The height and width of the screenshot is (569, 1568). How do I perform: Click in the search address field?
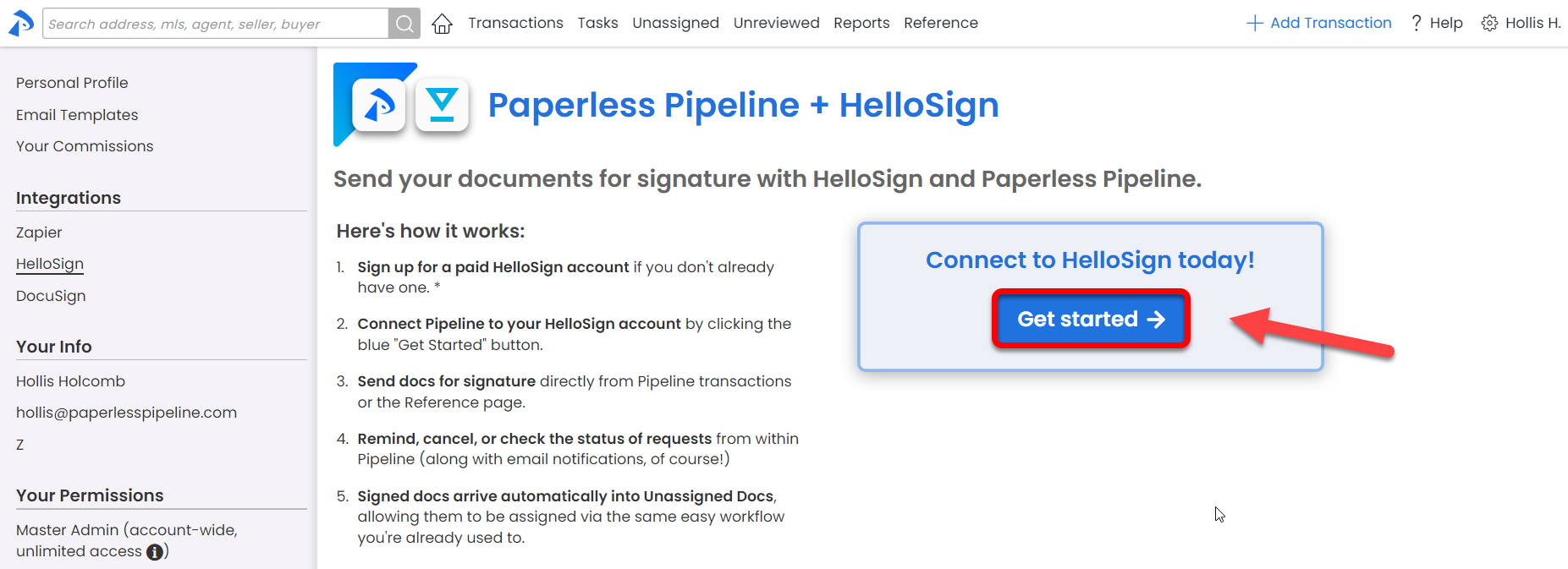(x=215, y=24)
